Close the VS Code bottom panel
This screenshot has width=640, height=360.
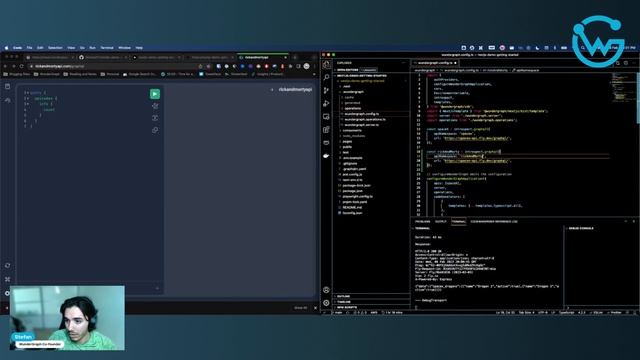634,221
